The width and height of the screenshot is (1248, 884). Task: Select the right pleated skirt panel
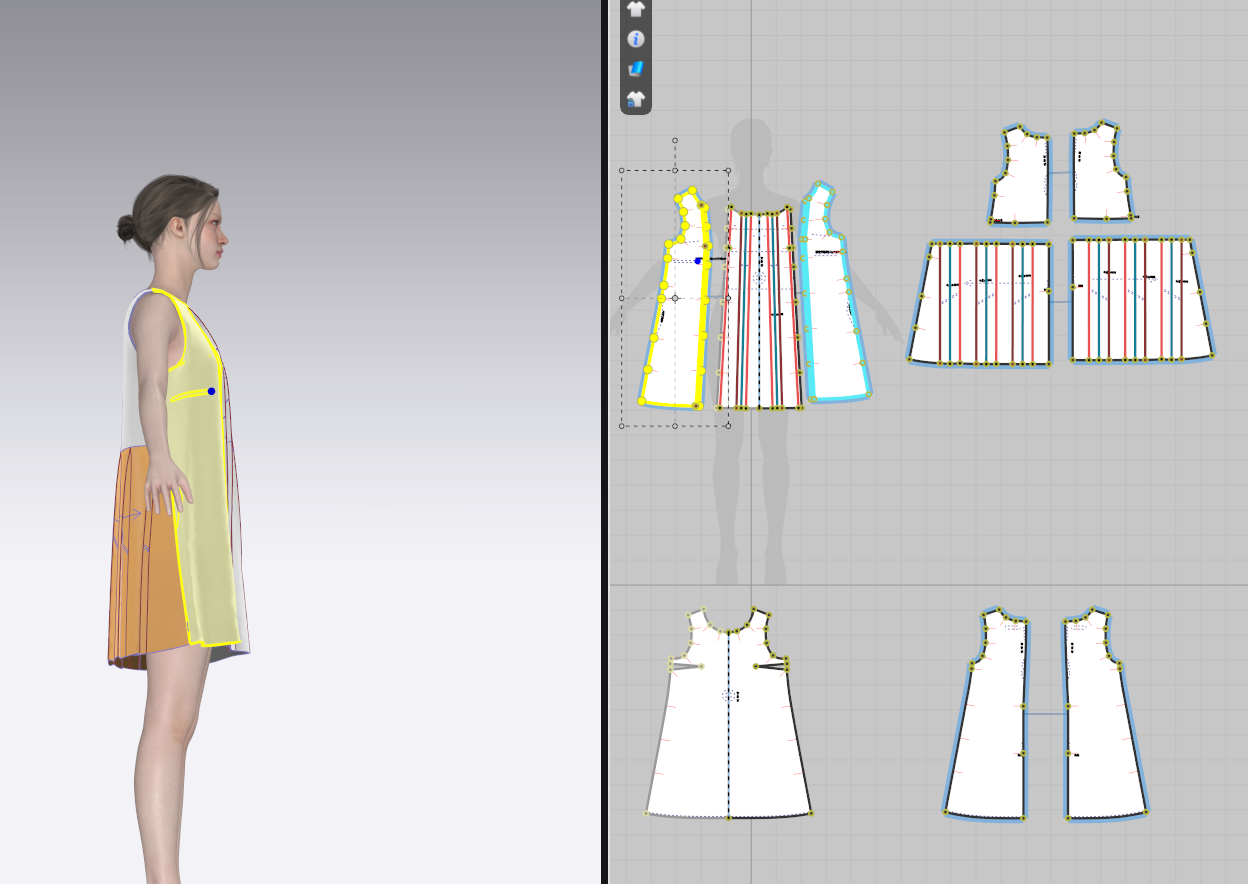(x=1140, y=310)
